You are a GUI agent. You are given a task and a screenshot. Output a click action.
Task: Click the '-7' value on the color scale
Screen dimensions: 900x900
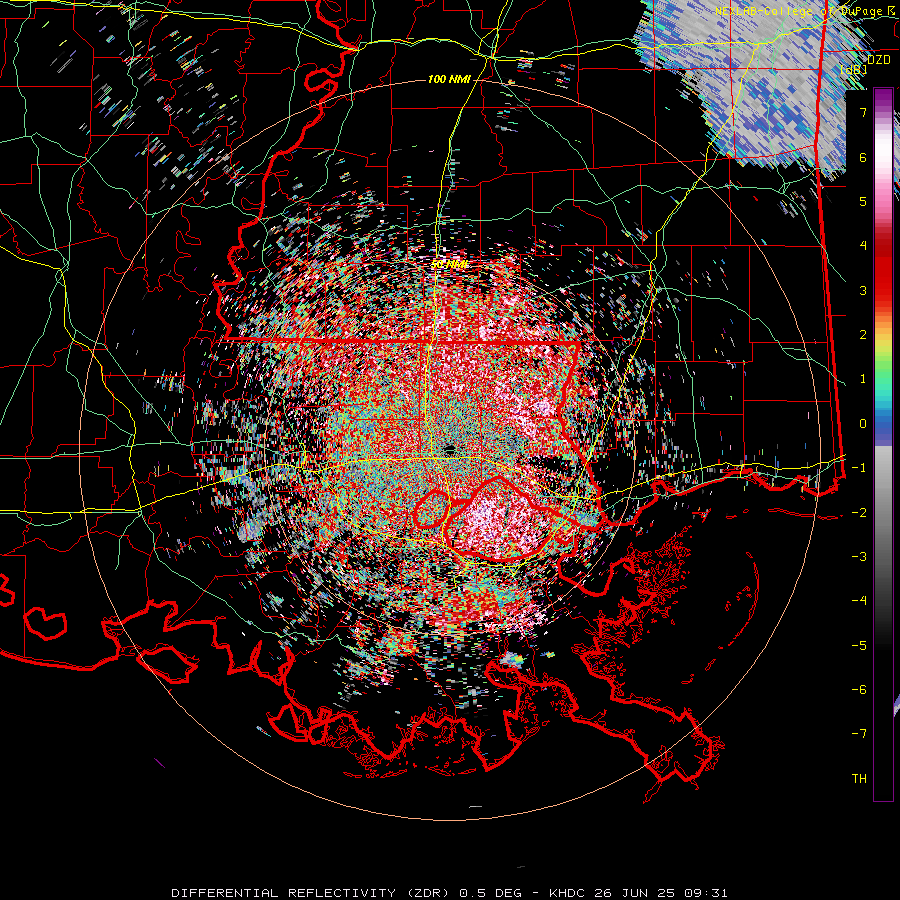(x=859, y=734)
